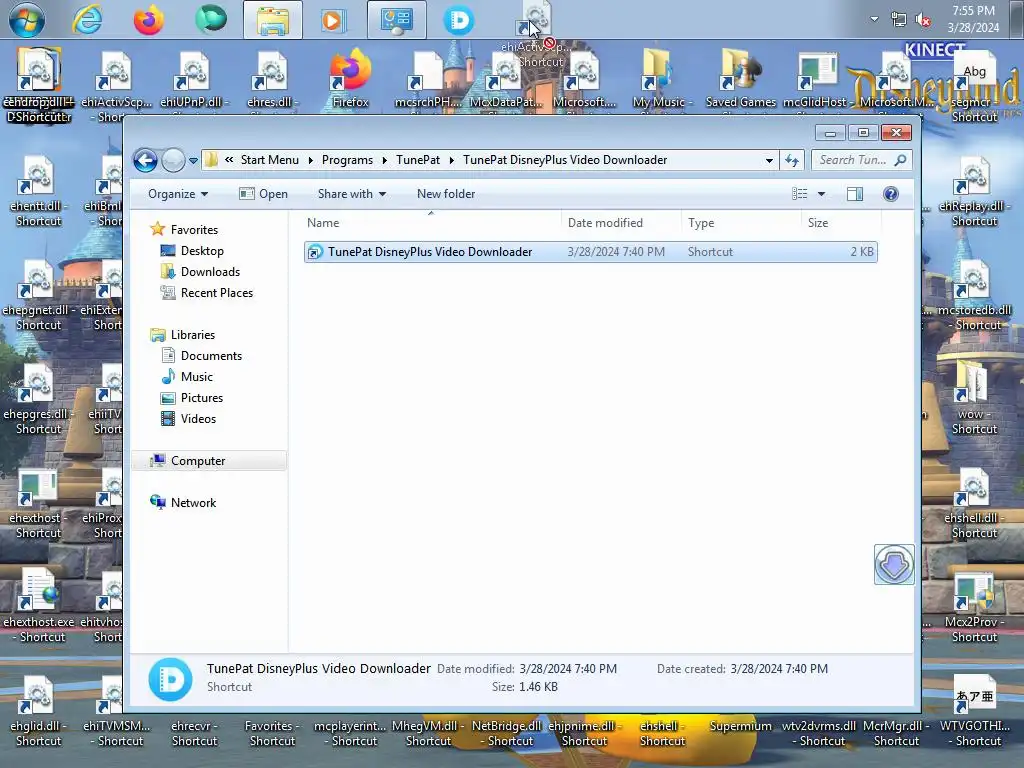Viewport: 1024px width, 768px height.
Task: Sort by Date modified column
Action: pyautogui.click(x=621, y=223)
